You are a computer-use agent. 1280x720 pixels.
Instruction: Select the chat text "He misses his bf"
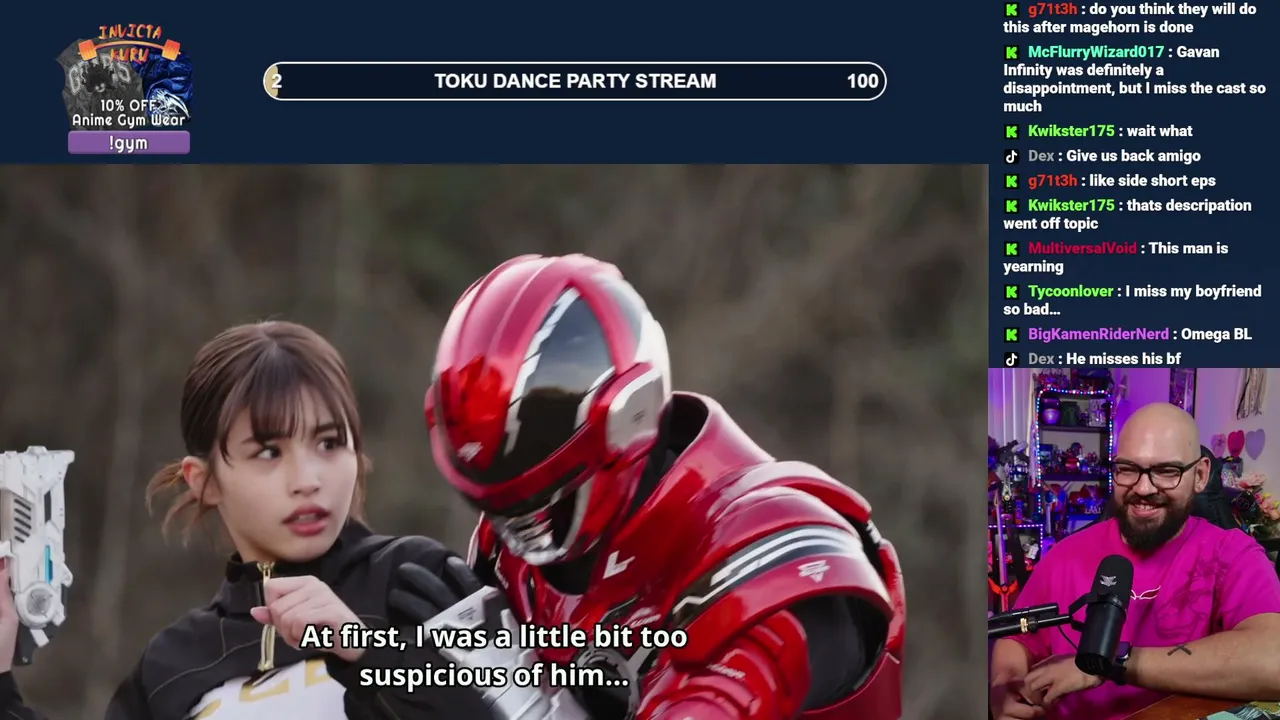1123,359
